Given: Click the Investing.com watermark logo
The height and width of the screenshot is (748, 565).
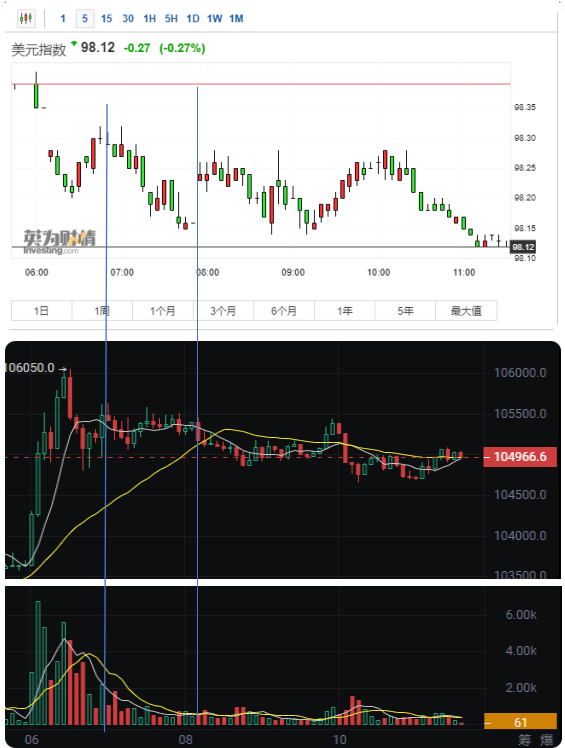Looking at the screenshot, I should 59,242.
